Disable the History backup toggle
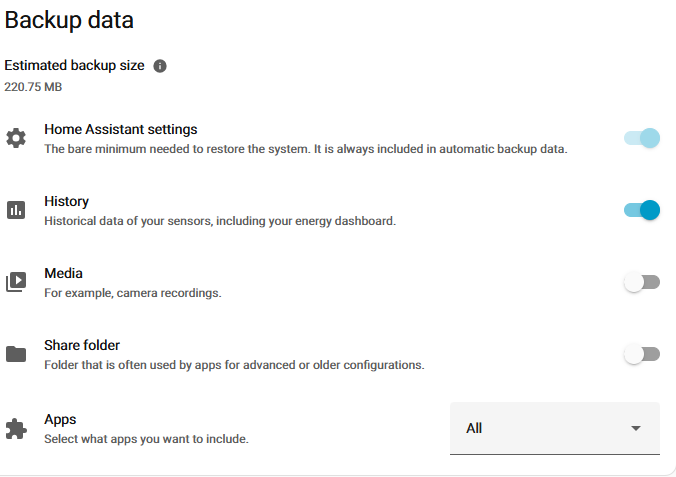 click(x=642, y=210)
